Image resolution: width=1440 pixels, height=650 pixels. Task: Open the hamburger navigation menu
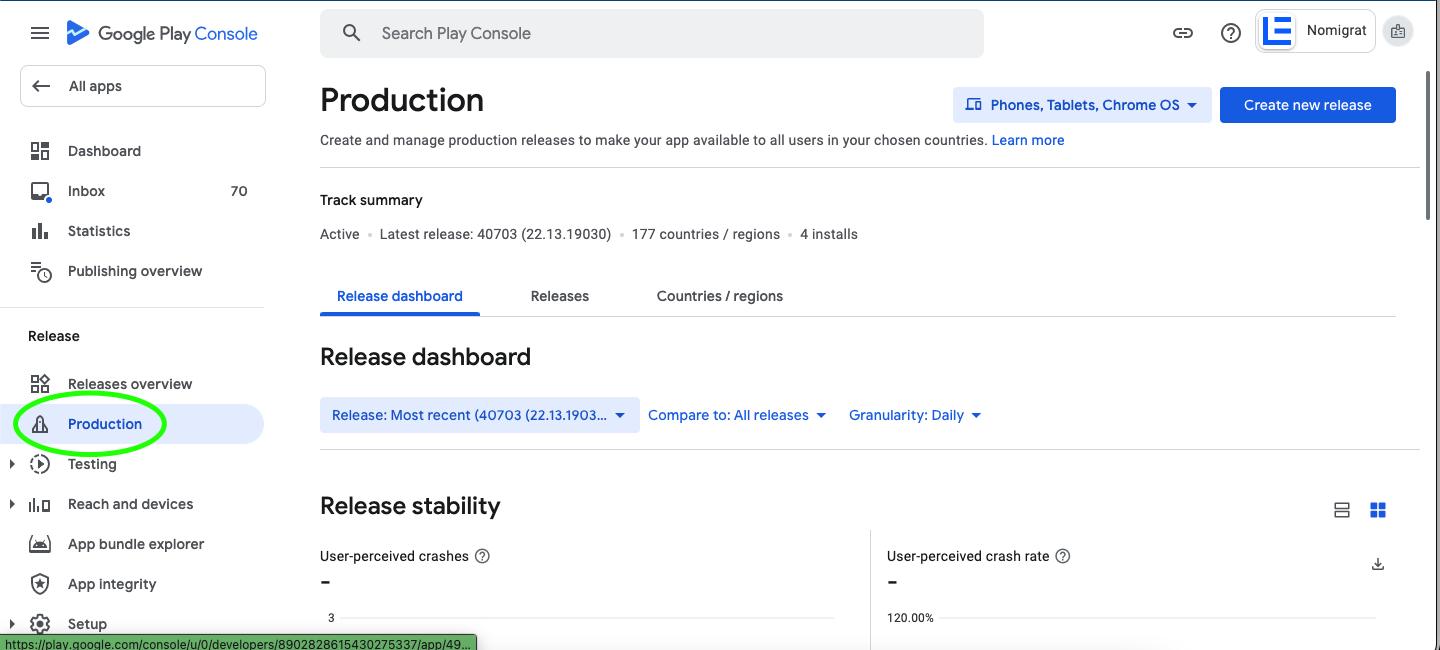40,33
